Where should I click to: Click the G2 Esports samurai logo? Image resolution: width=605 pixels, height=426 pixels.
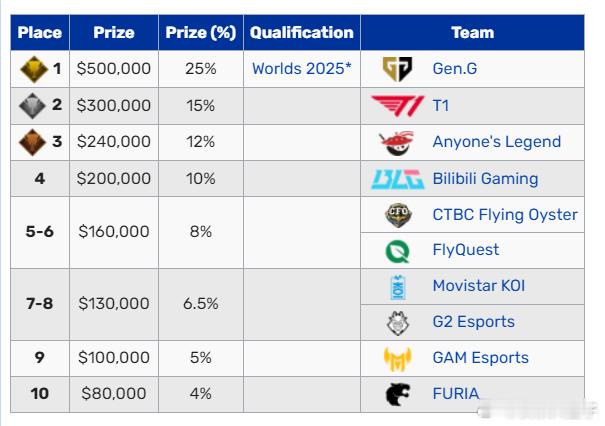[x=398, y=323]
